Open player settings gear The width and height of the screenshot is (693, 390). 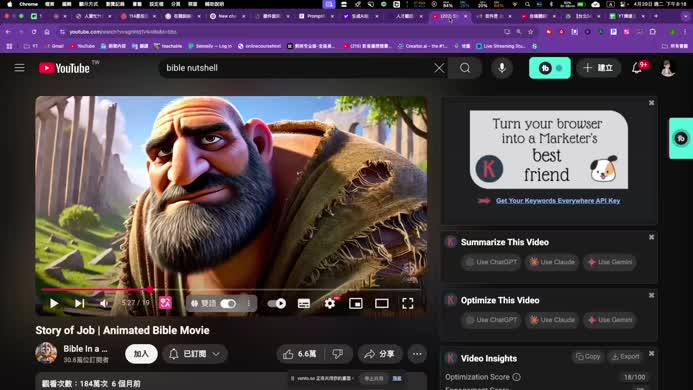point(330,303)
